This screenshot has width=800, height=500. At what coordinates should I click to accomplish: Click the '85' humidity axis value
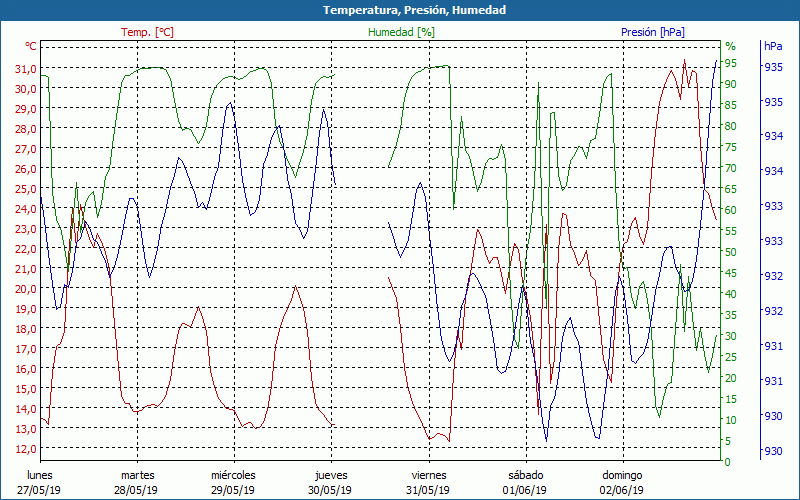731,105
